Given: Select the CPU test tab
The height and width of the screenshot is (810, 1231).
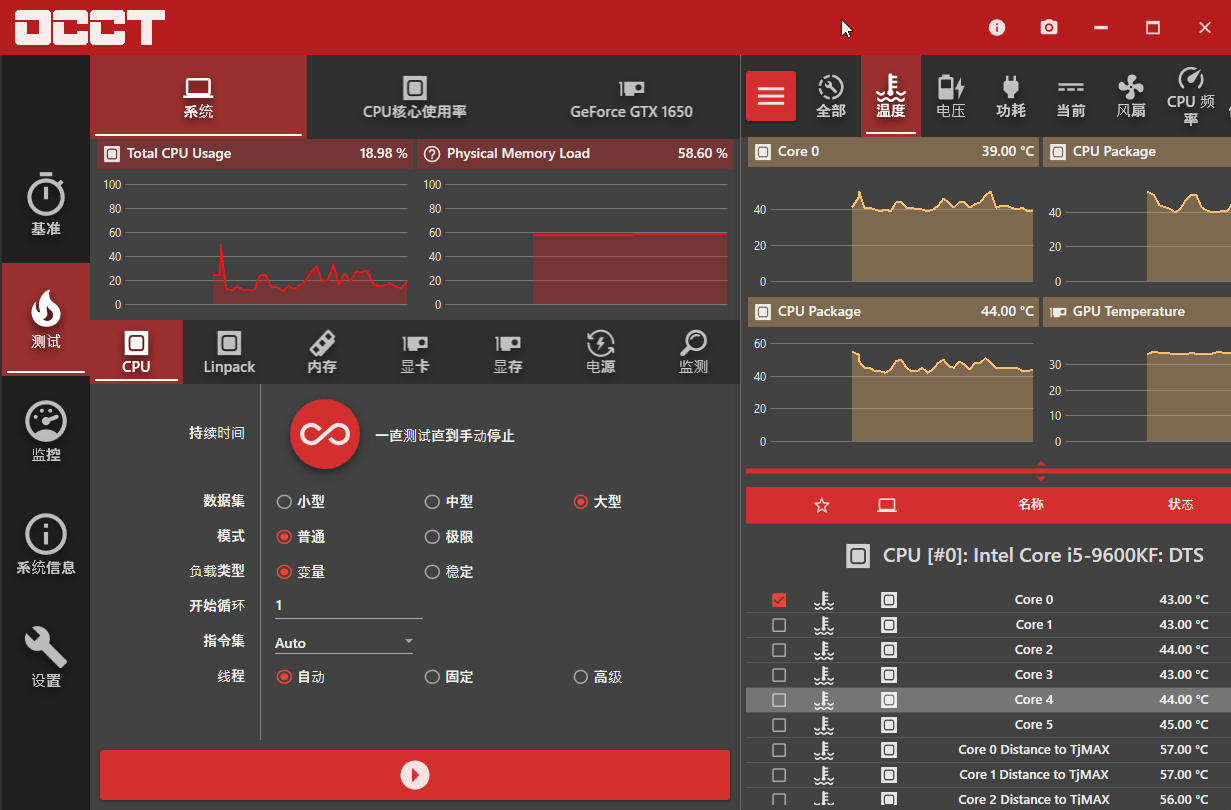Looking at the screenshot, I should point(136,351).
